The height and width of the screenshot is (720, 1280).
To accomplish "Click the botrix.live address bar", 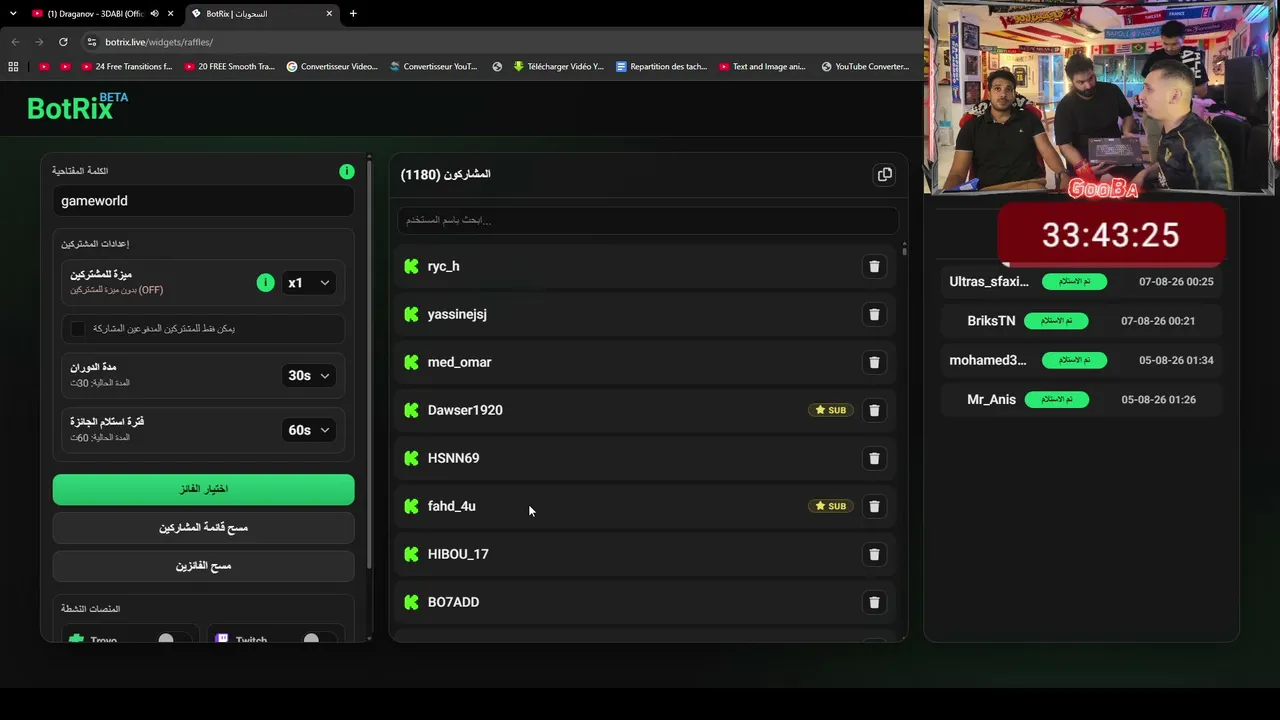I will pos(500,42).
